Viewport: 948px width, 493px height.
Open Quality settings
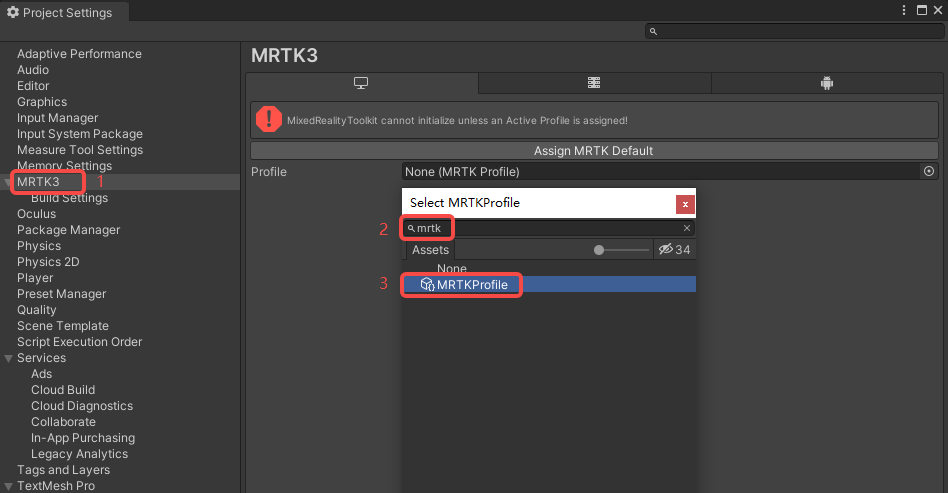click(36, 310)
